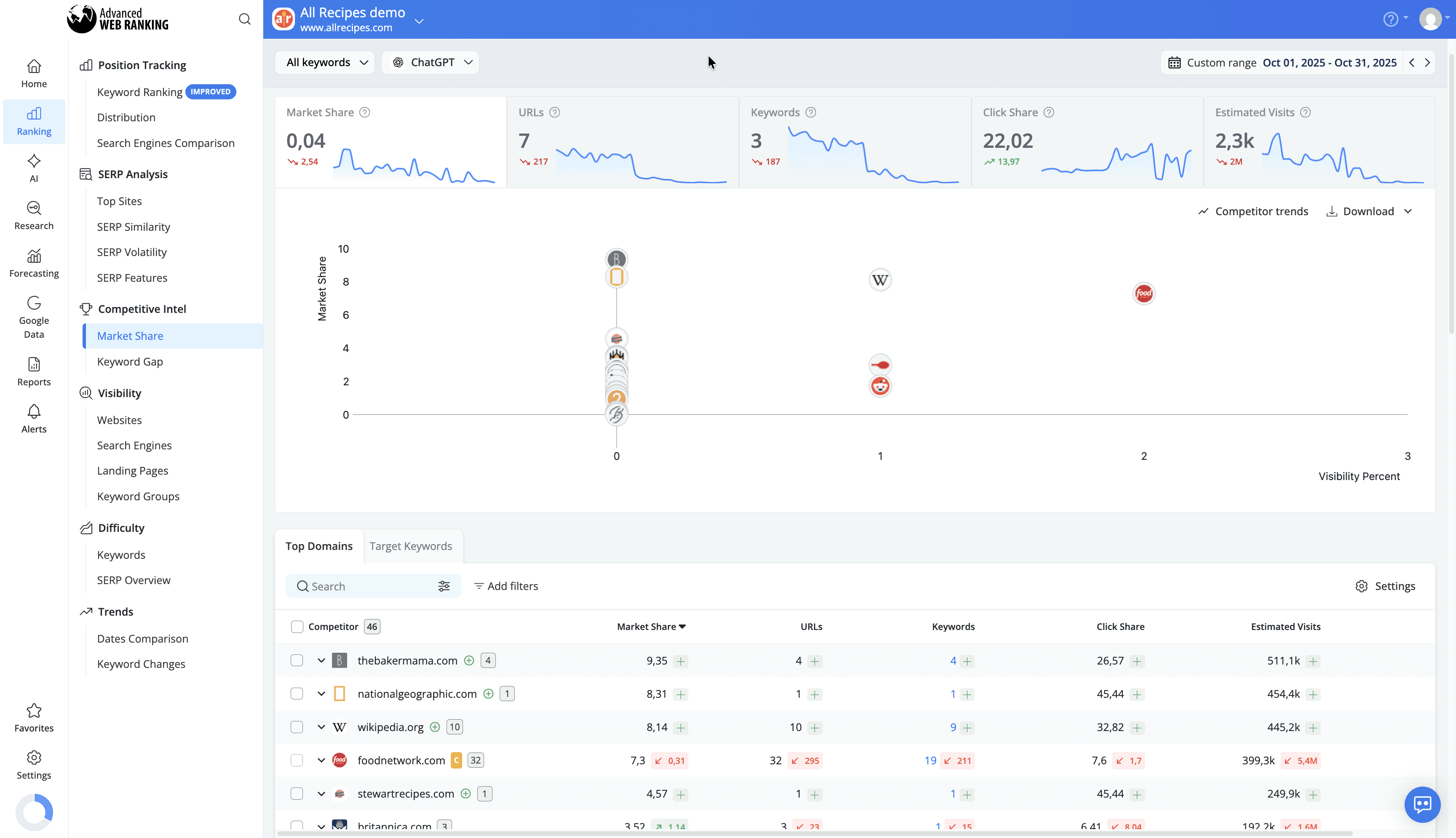Click the Alerts bell icon
1456x838 pixels.
(x=34, y=412)
